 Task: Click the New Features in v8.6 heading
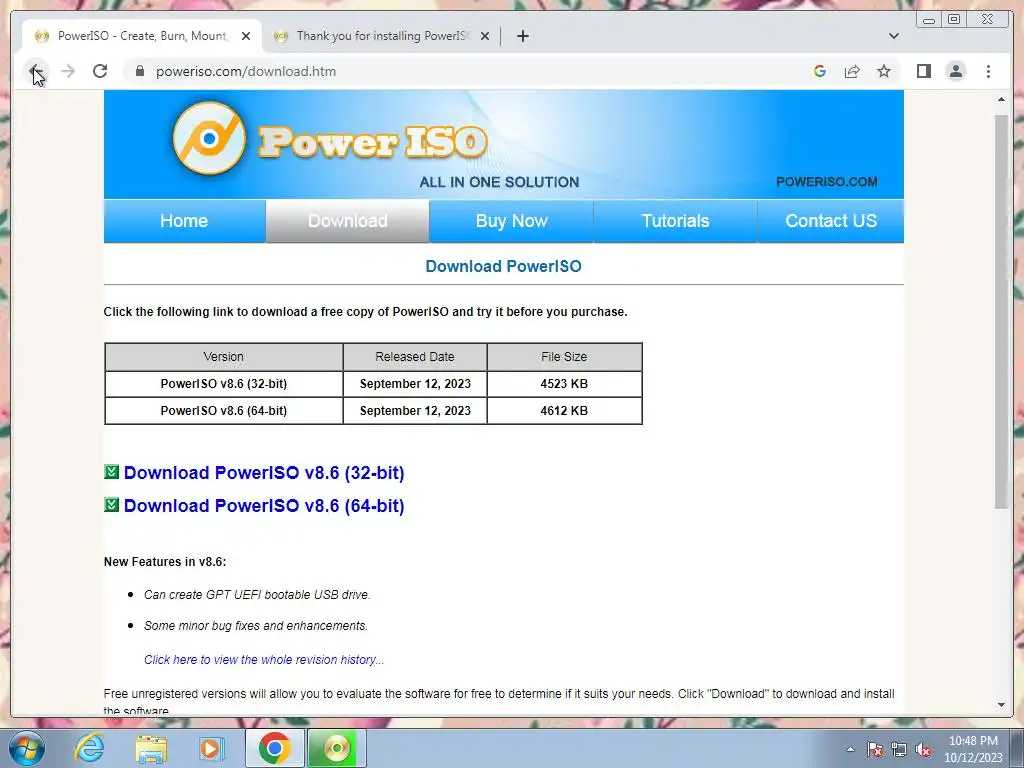tap(165, 562)
